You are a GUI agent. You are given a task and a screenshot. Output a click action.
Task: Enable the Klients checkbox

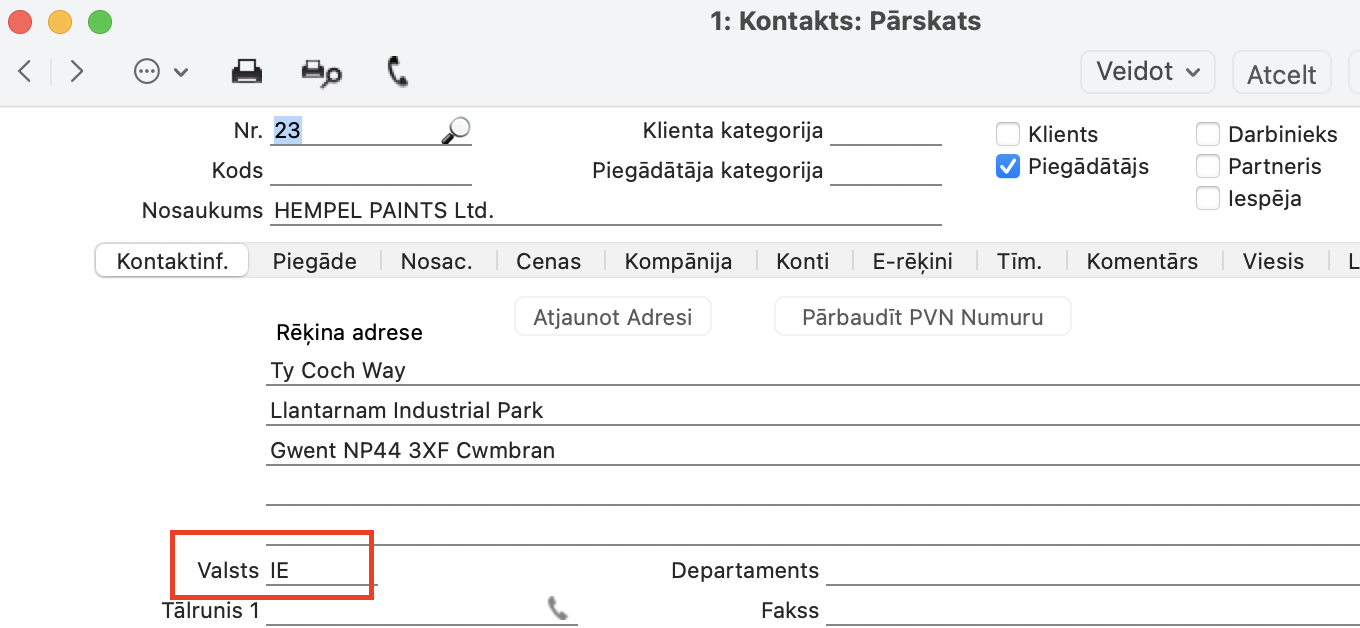pos(1008,135)
